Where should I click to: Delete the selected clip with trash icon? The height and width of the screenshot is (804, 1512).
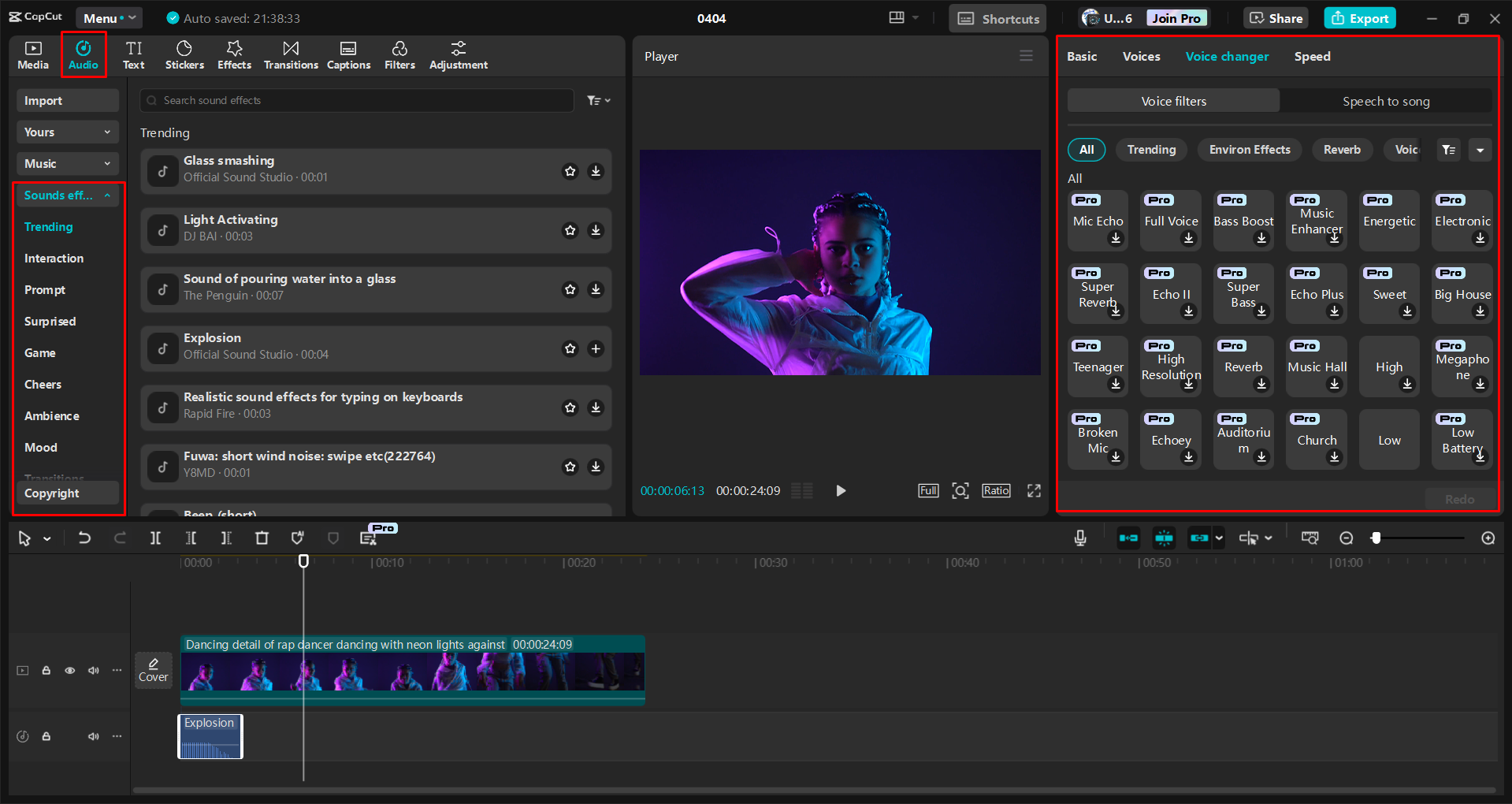tap(262, 538)
